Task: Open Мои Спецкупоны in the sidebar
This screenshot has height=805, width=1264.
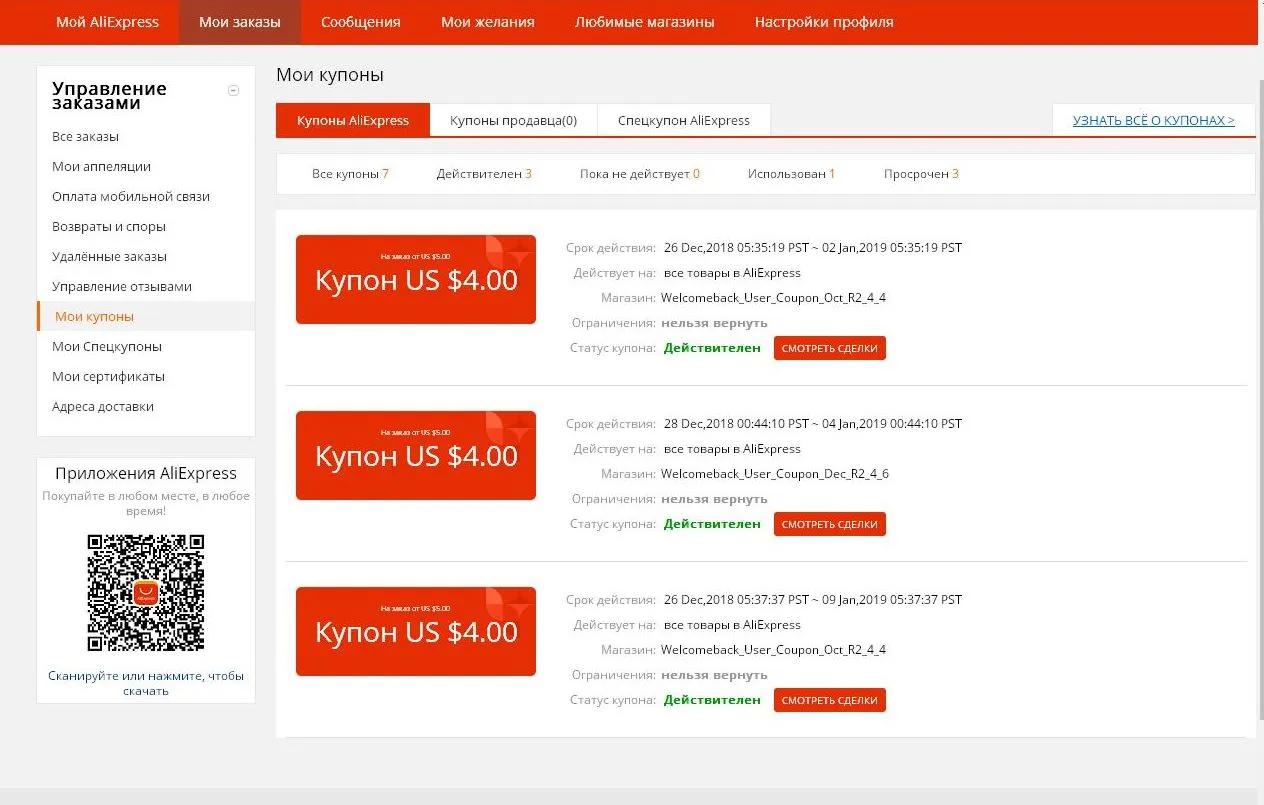Action: pyautogui.click(x=107, y=346)
